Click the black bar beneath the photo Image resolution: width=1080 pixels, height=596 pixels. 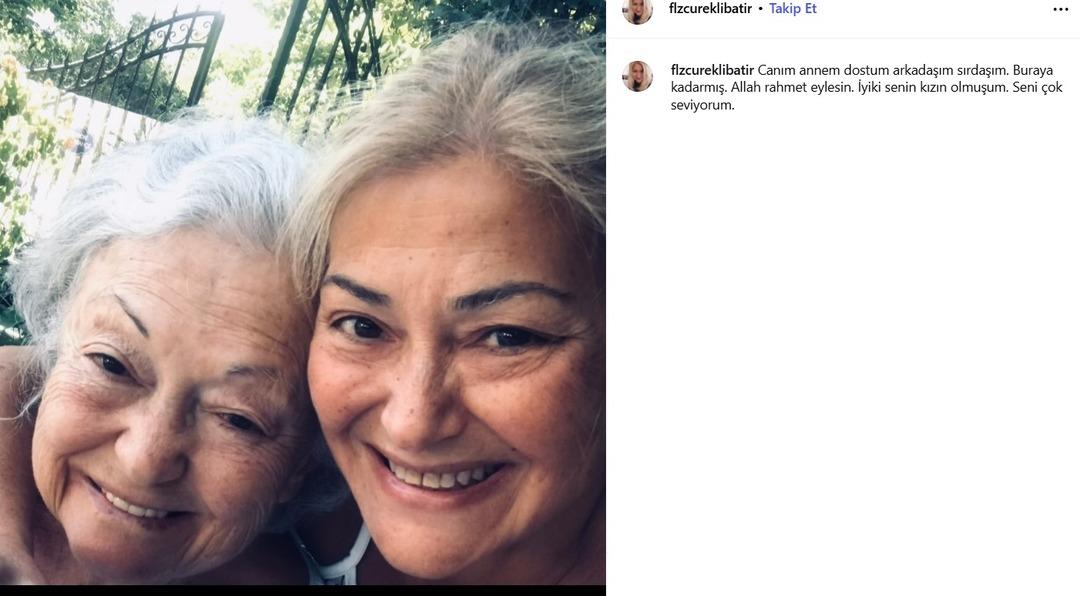(x=302, y=590)
